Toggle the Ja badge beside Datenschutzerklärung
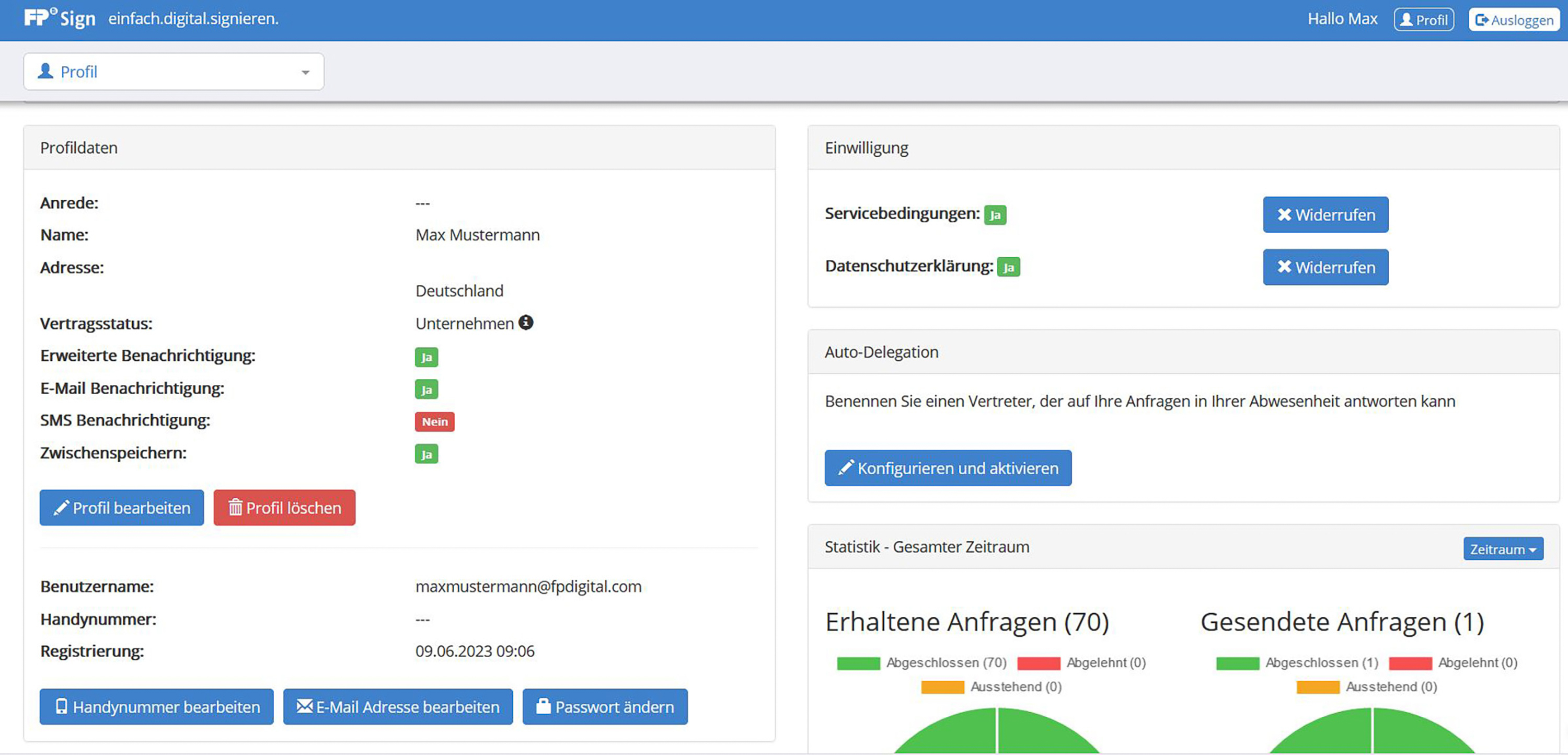This screenshot has height=755, width=1568. 1009,267
